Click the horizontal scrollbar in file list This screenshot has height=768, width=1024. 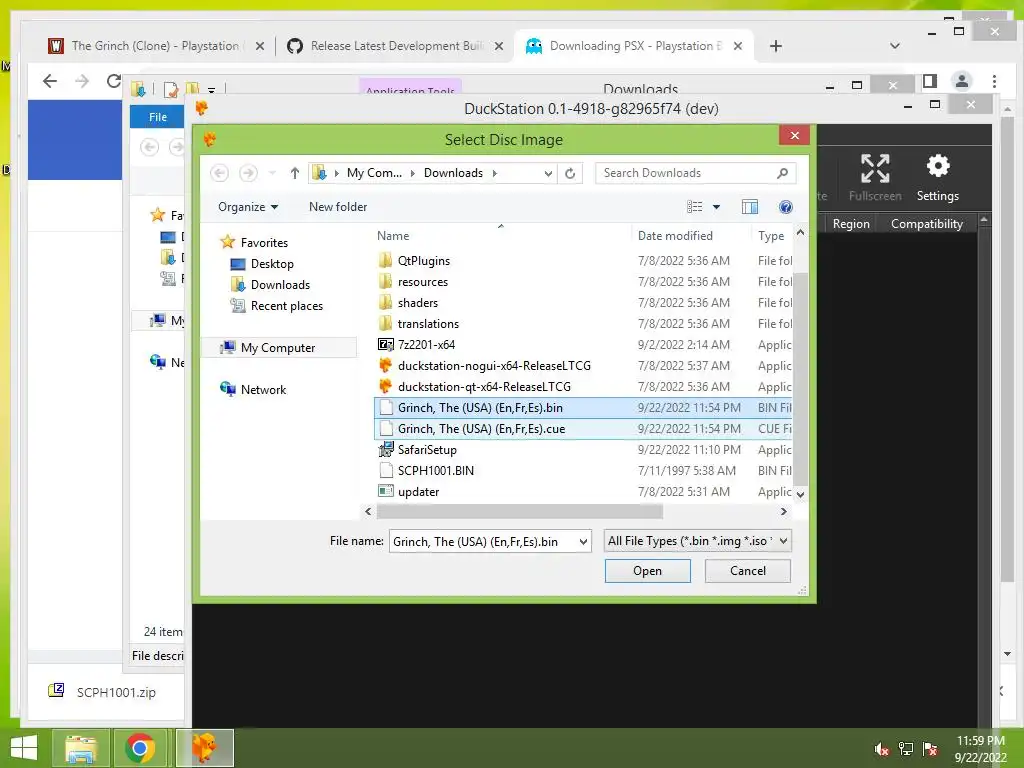pyautogui.click(x=520, y=511)
